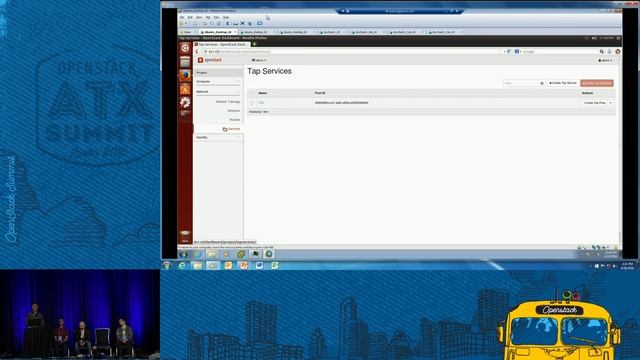640x360 pixels.
Task: Open the row actions dropdown arrow beside Create Tap Flow
Action: click(x=611, y=103)
